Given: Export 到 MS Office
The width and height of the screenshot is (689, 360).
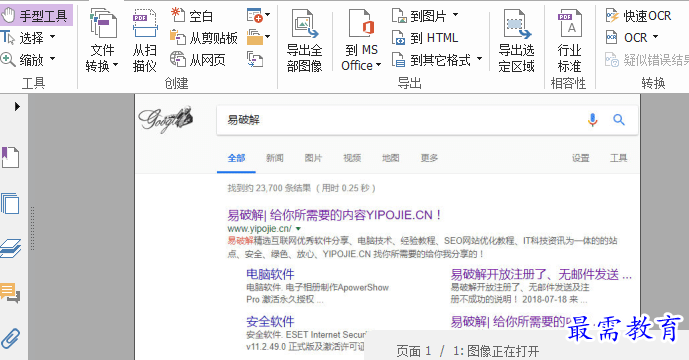Looking at the screenshot, I should [361, 40].
